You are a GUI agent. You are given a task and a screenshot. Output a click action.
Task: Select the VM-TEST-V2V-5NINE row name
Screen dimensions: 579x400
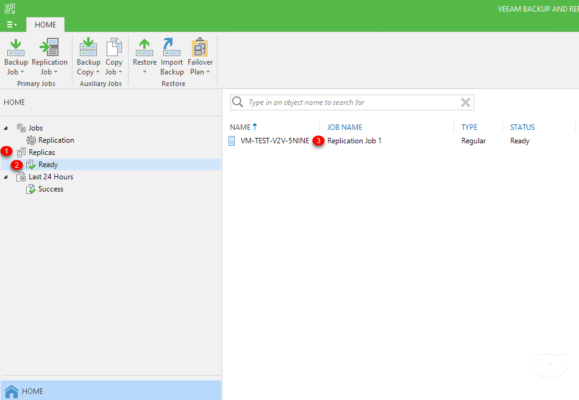tap(274, 141)
